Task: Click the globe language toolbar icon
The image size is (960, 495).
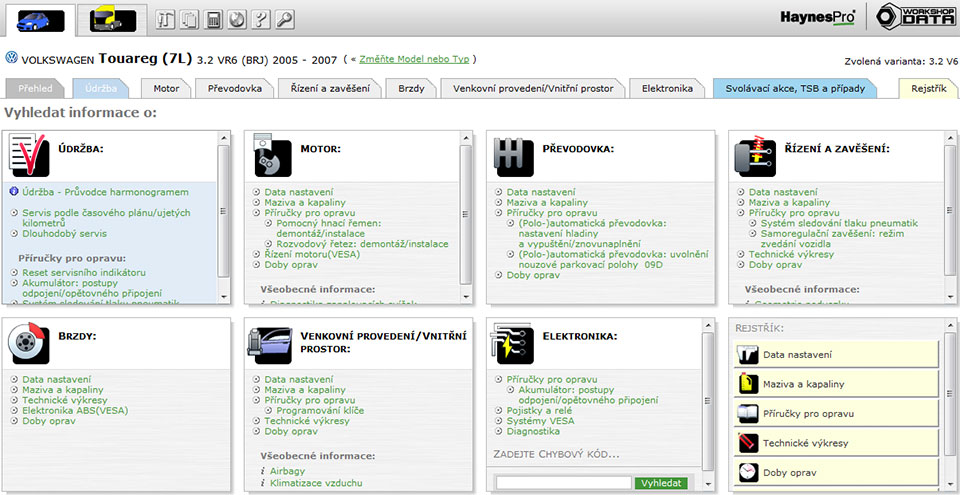Action: [237, 20]
